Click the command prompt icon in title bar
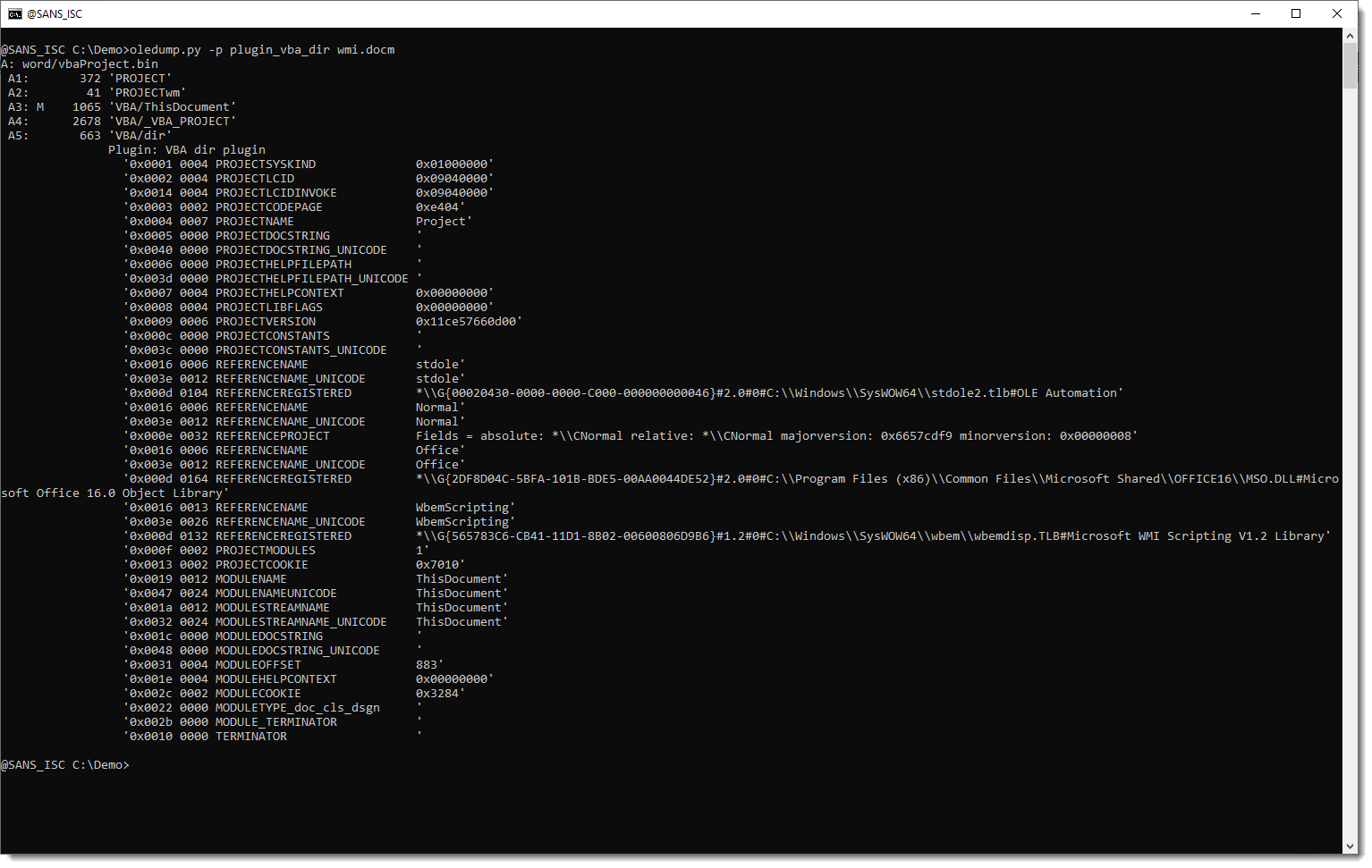The image size is (1372, 868). tap(15, 14)
